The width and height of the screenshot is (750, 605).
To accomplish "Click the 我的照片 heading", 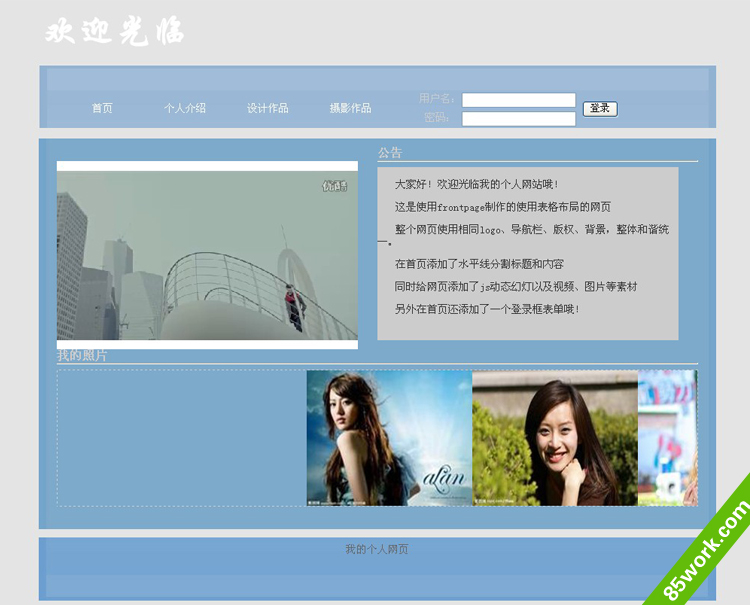I will point(82,355).
